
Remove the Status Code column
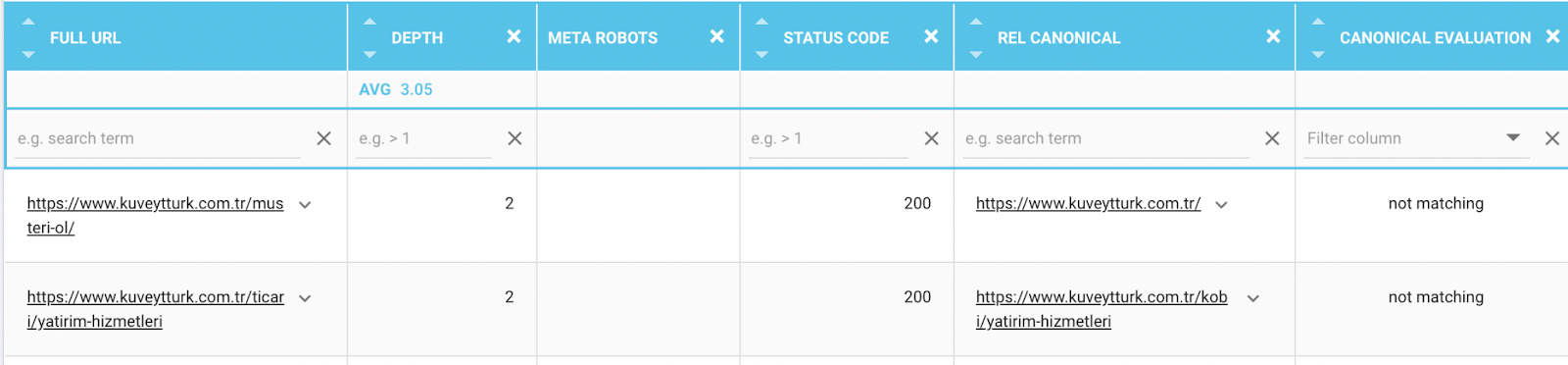pos(931,36)
